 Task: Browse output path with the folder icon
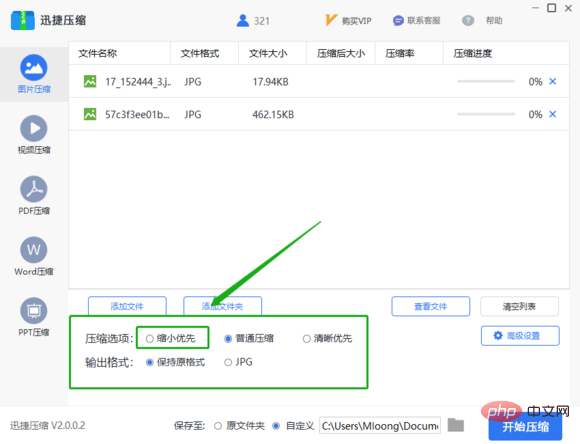coord(456,425)
